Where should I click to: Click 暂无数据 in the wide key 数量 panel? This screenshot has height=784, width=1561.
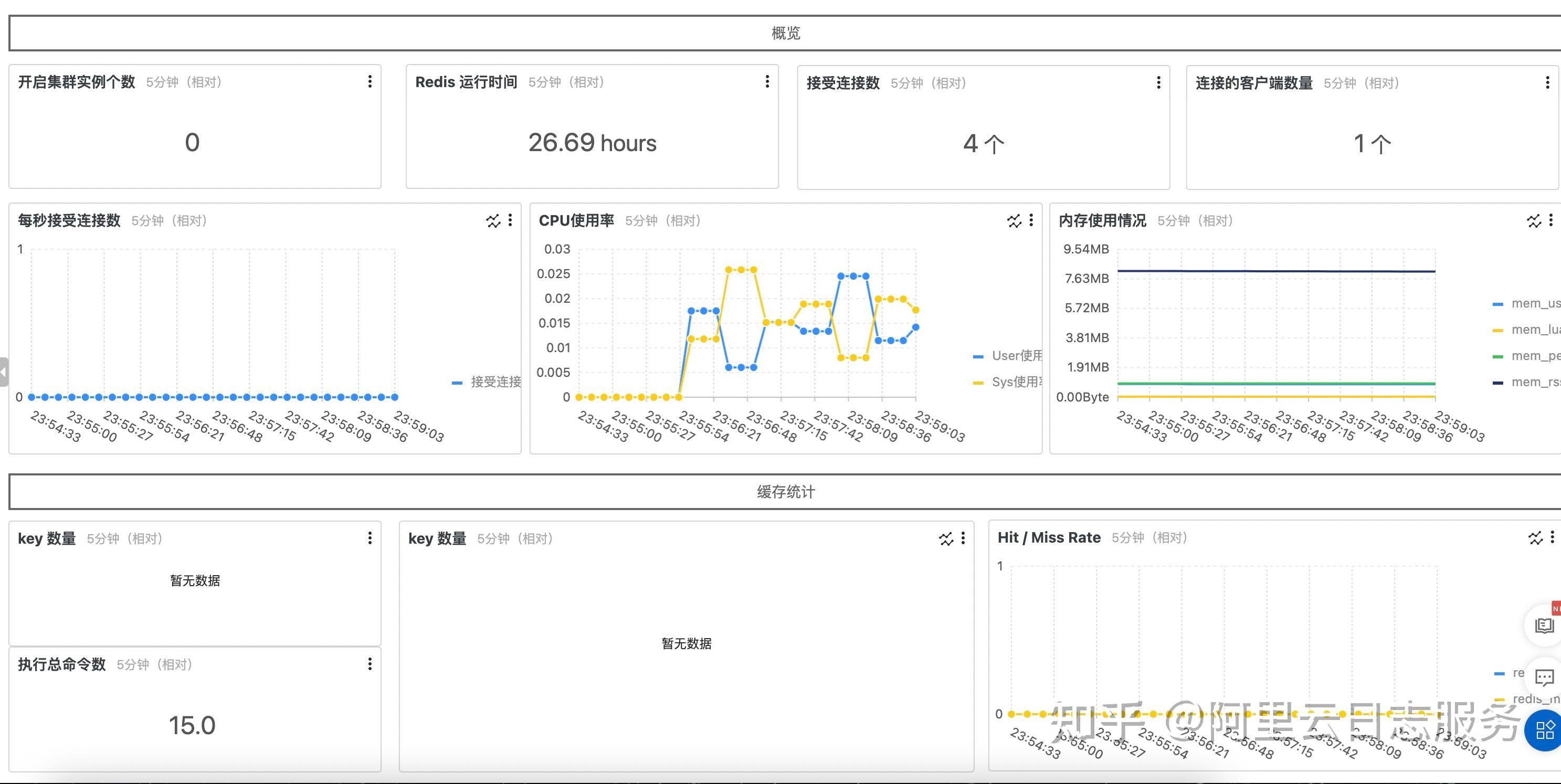pyautogui.click(x=687, y=643)
